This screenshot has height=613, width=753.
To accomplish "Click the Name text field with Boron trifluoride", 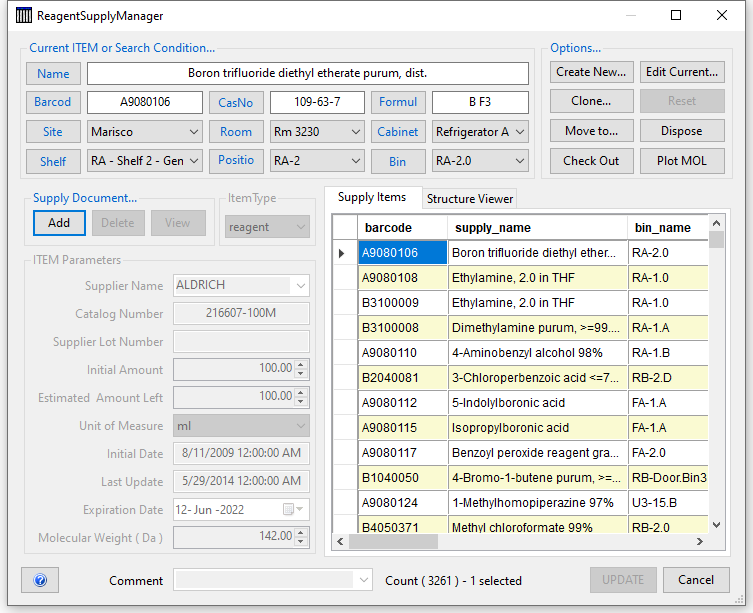I will coord(308,73).
